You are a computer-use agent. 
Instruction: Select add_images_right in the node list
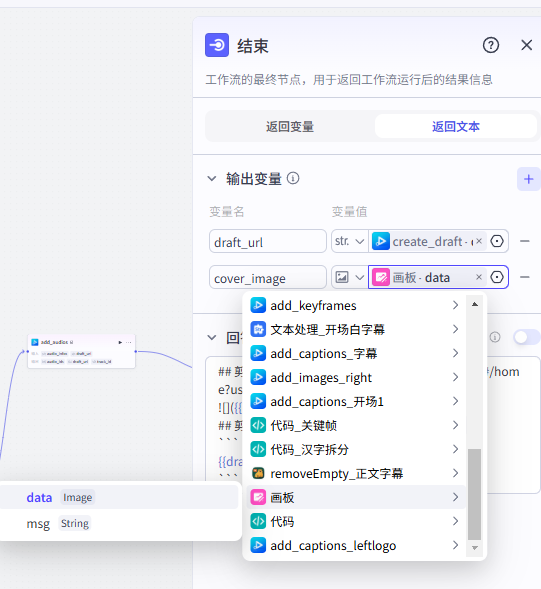(x=355, y=378)
